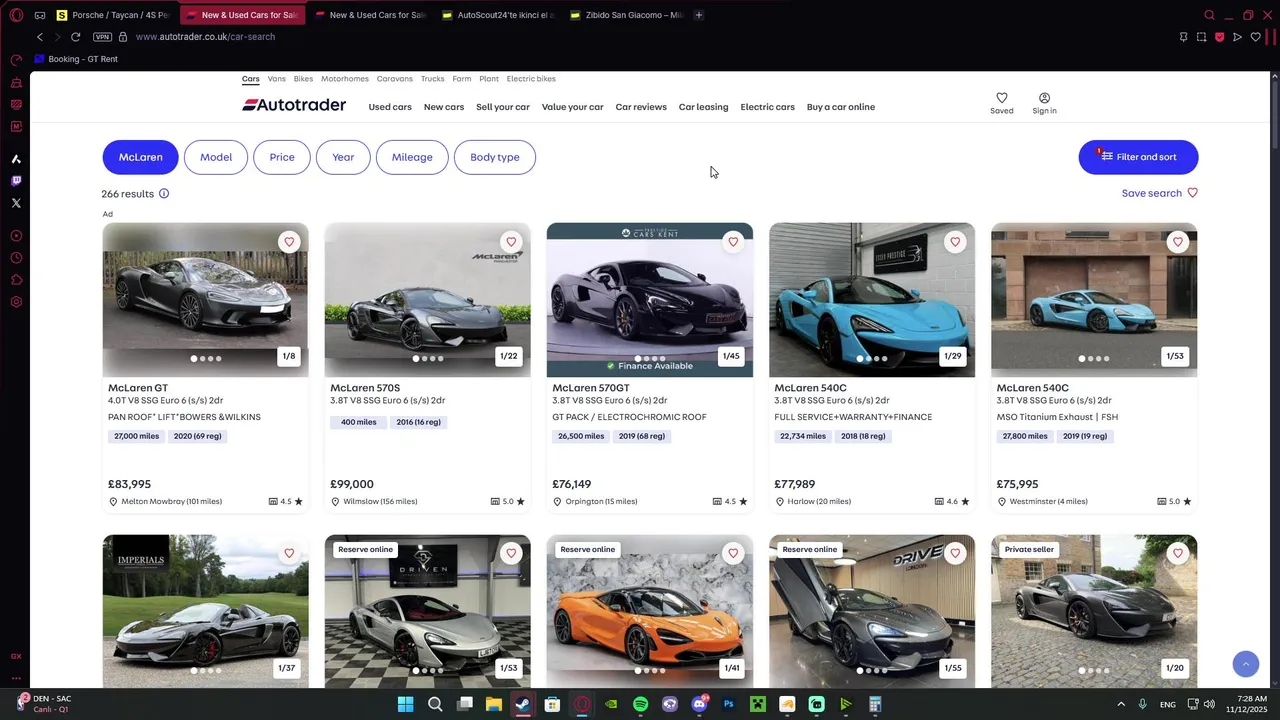Open Booking - GT Rent bookmark
Viewport: 1280px width, 720px height.
[x=76, y=59]
